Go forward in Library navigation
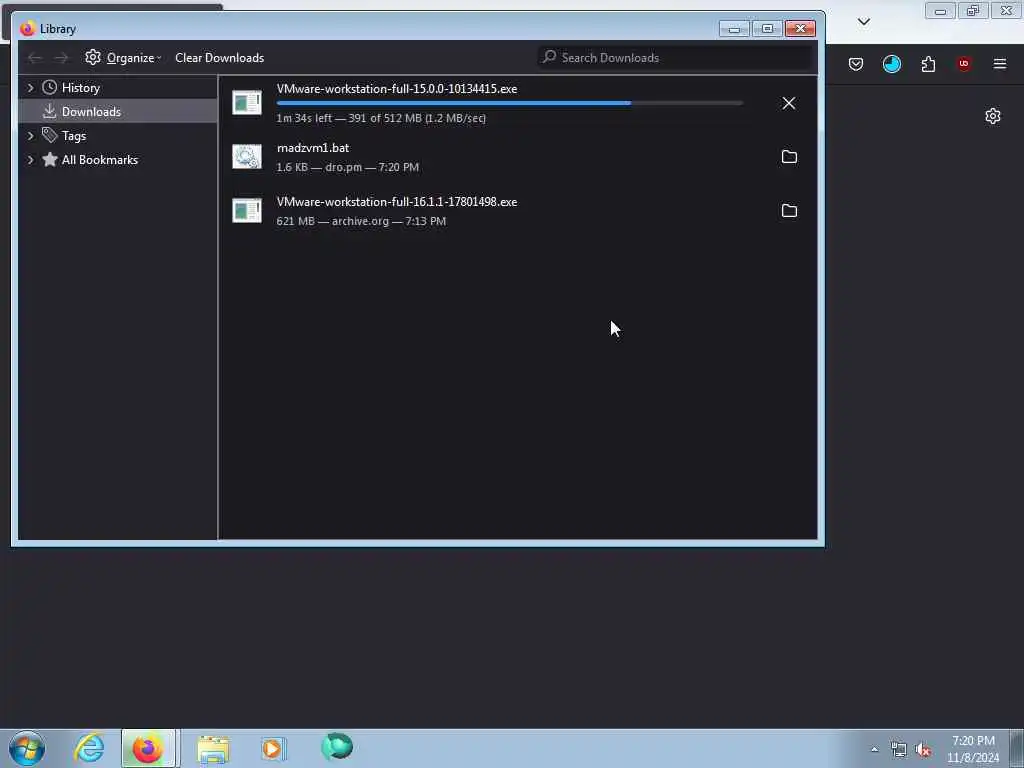The image size is (1024, 768). pyautogui.click(x=61, y=58)
